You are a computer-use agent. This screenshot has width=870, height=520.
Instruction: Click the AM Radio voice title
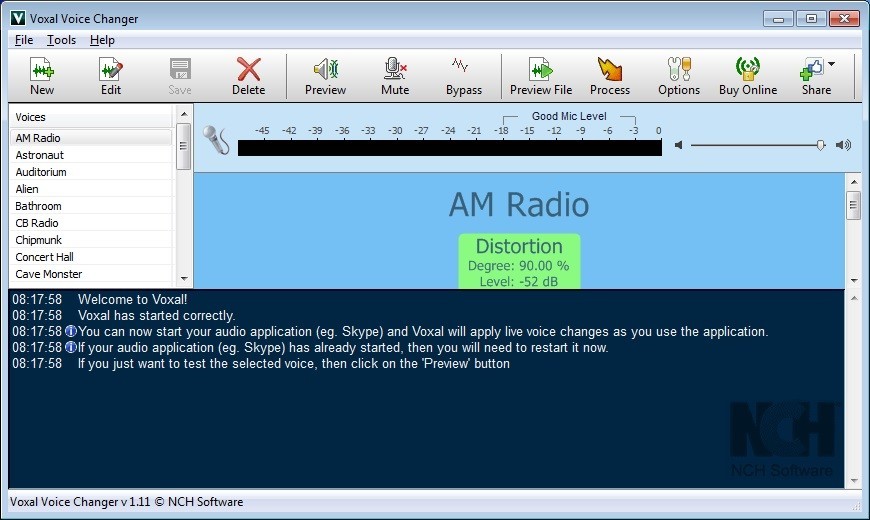tap(519, 204)
